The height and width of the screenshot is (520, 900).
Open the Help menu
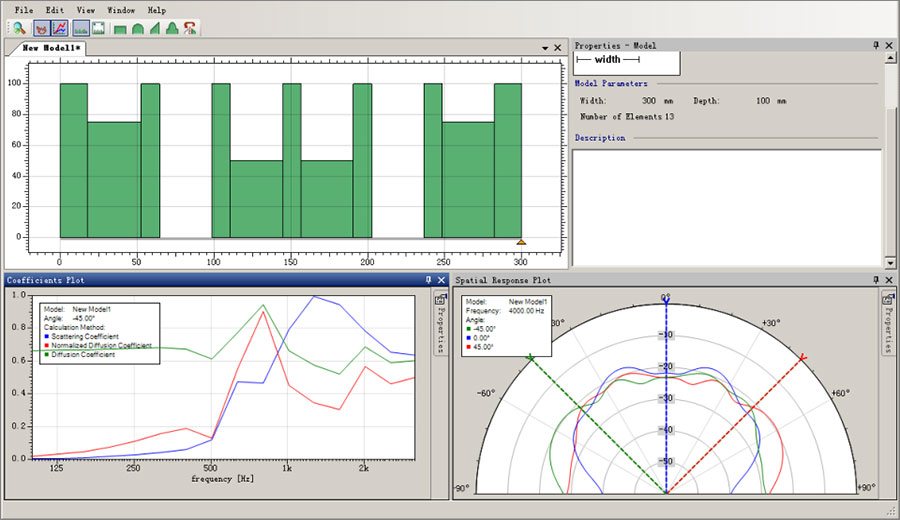point(157,10)
